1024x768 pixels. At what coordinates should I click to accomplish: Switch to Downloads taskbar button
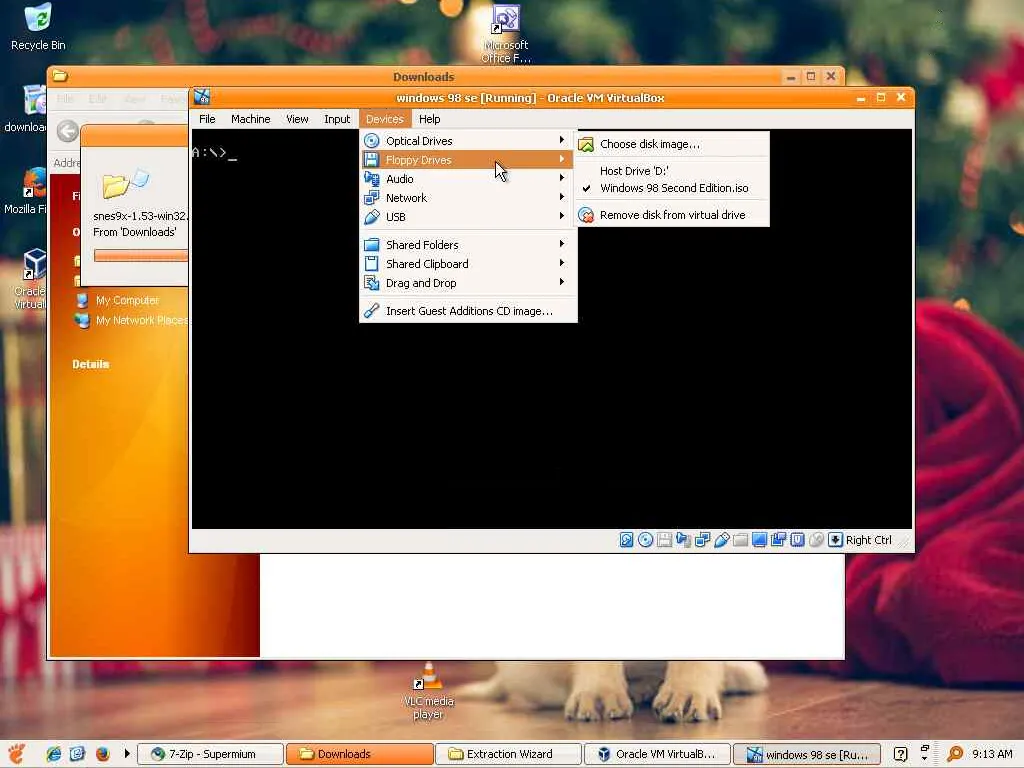pos(360,754)
